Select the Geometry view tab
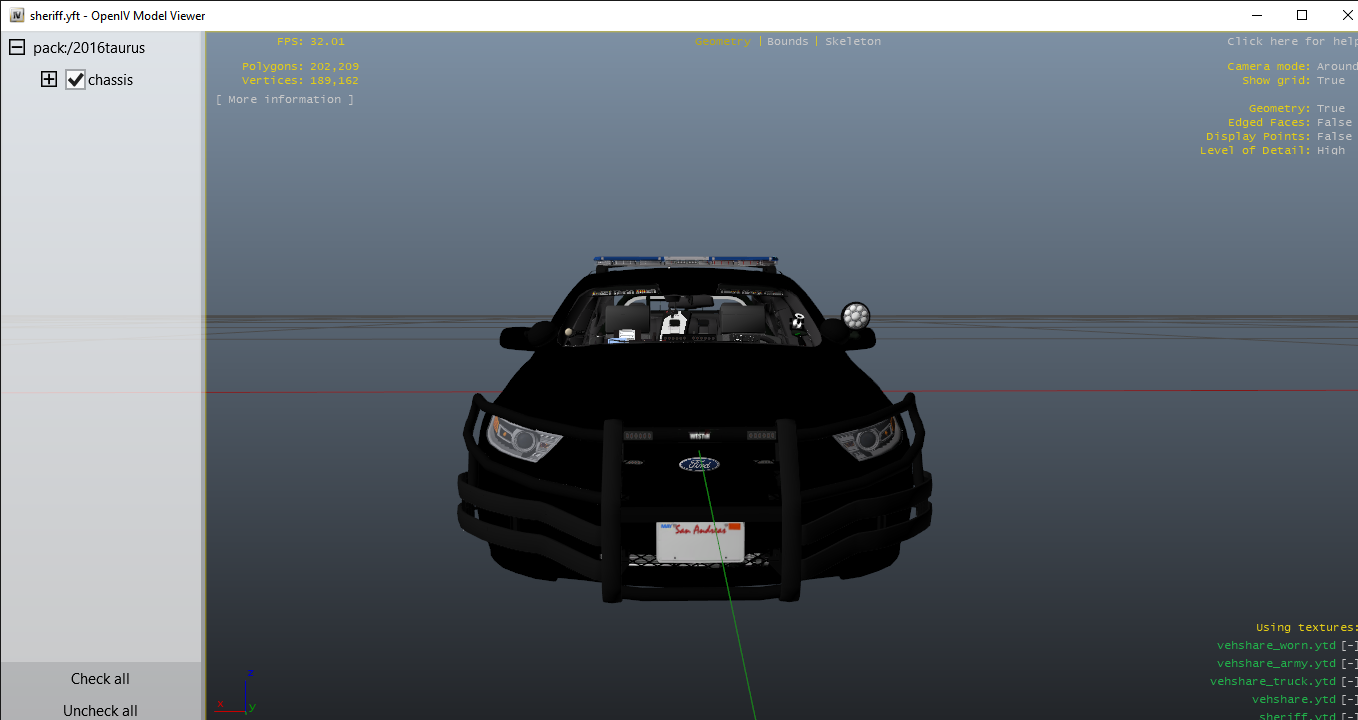Image resolution: width=1358 pixels, height=720 pixels. click(722, 42)
